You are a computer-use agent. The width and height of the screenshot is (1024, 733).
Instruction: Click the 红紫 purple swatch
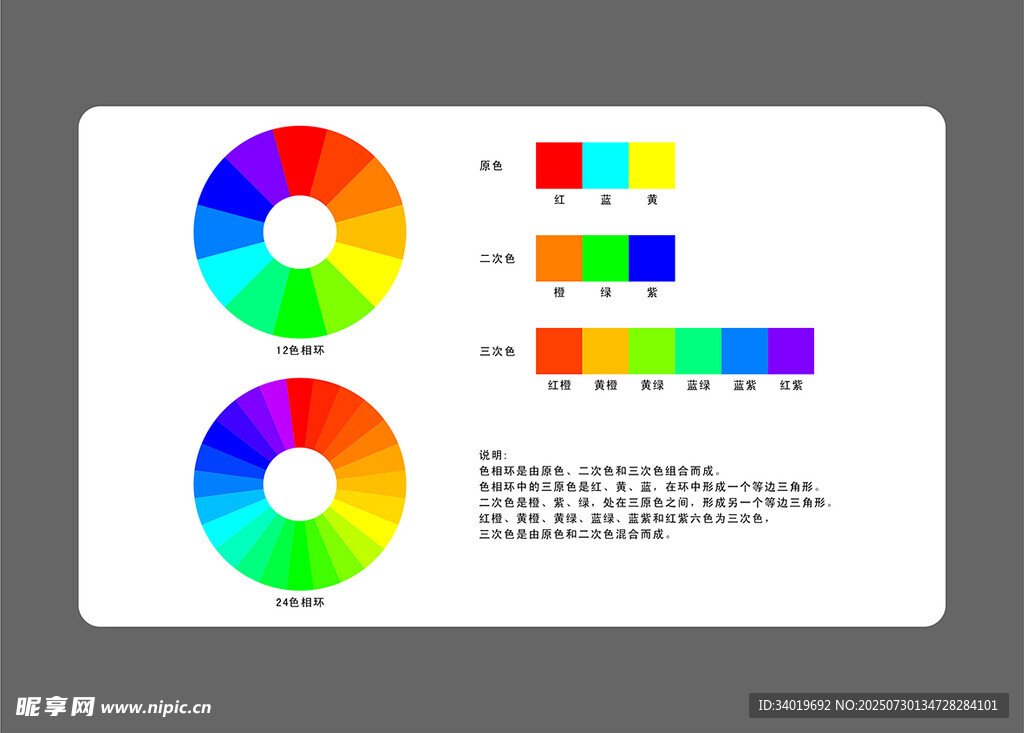[x=791, y=351]
